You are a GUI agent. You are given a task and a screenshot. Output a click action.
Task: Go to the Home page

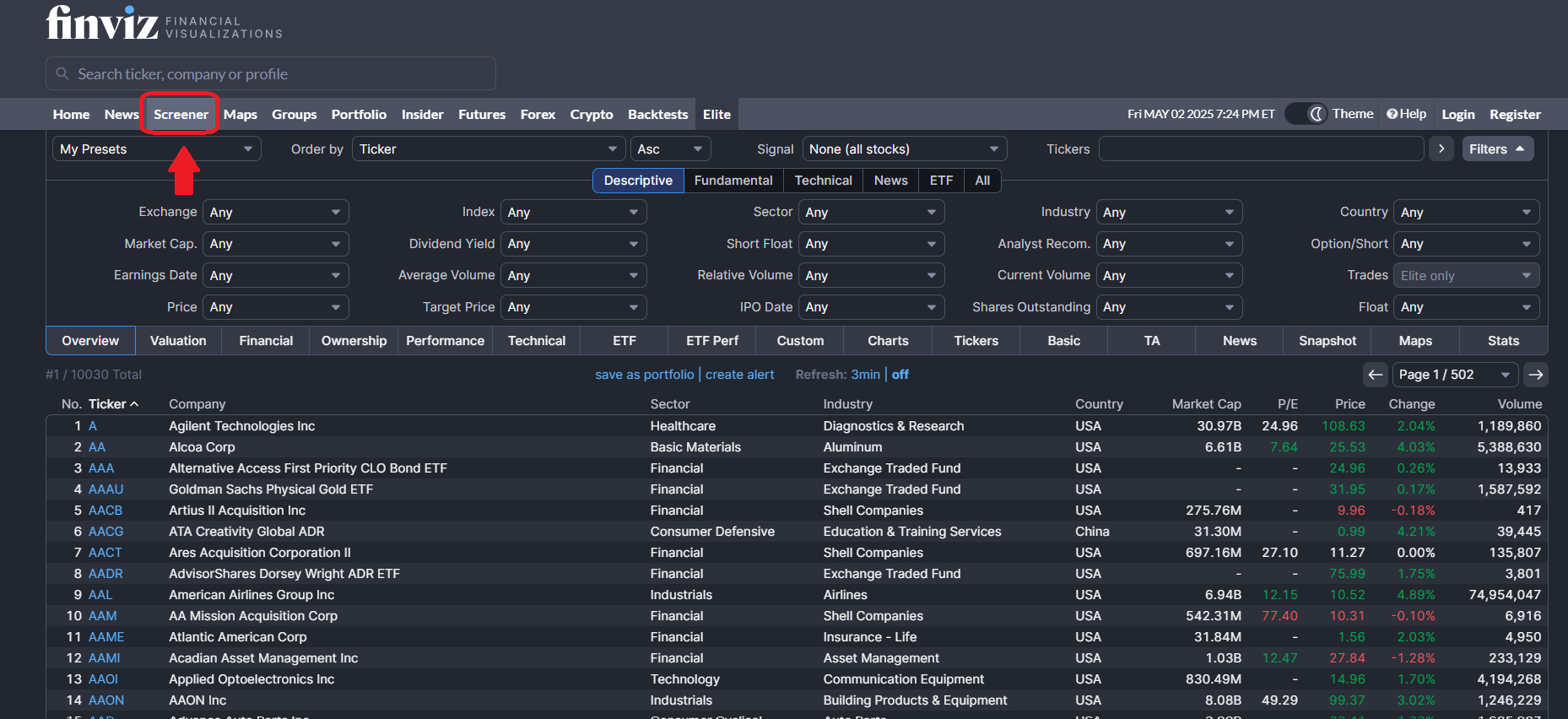point(71,114)
